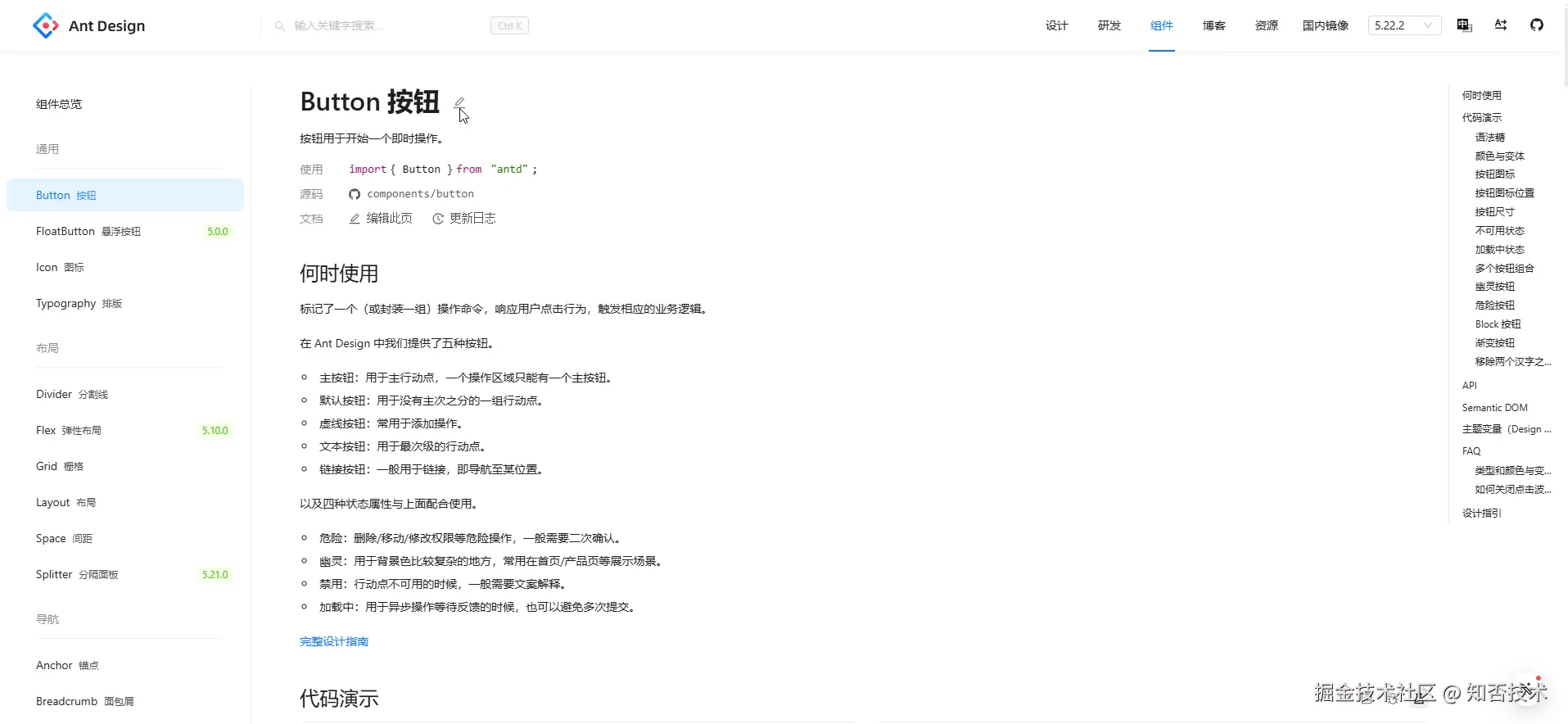Switch language with the translate icon
Screen dimensions: 1568x724
click(1465, 25)
